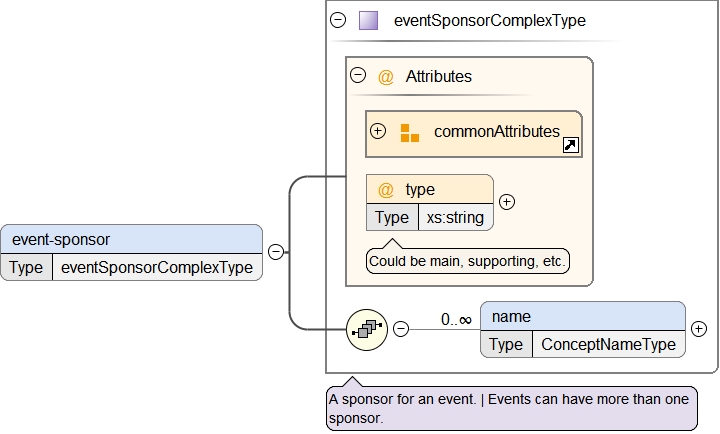Collapse the sequence's child elements
The image size is (720, 434).
(401, 328)
